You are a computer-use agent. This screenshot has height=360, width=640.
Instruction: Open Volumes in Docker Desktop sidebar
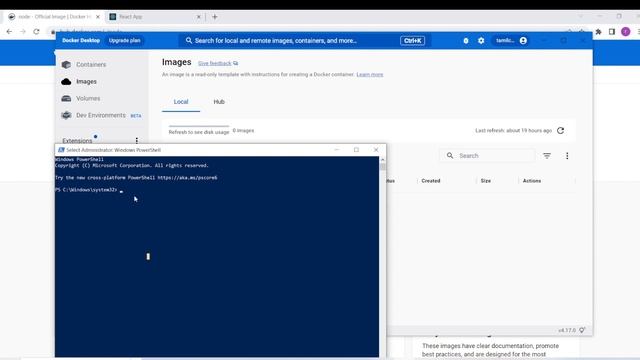click(81, 98)
